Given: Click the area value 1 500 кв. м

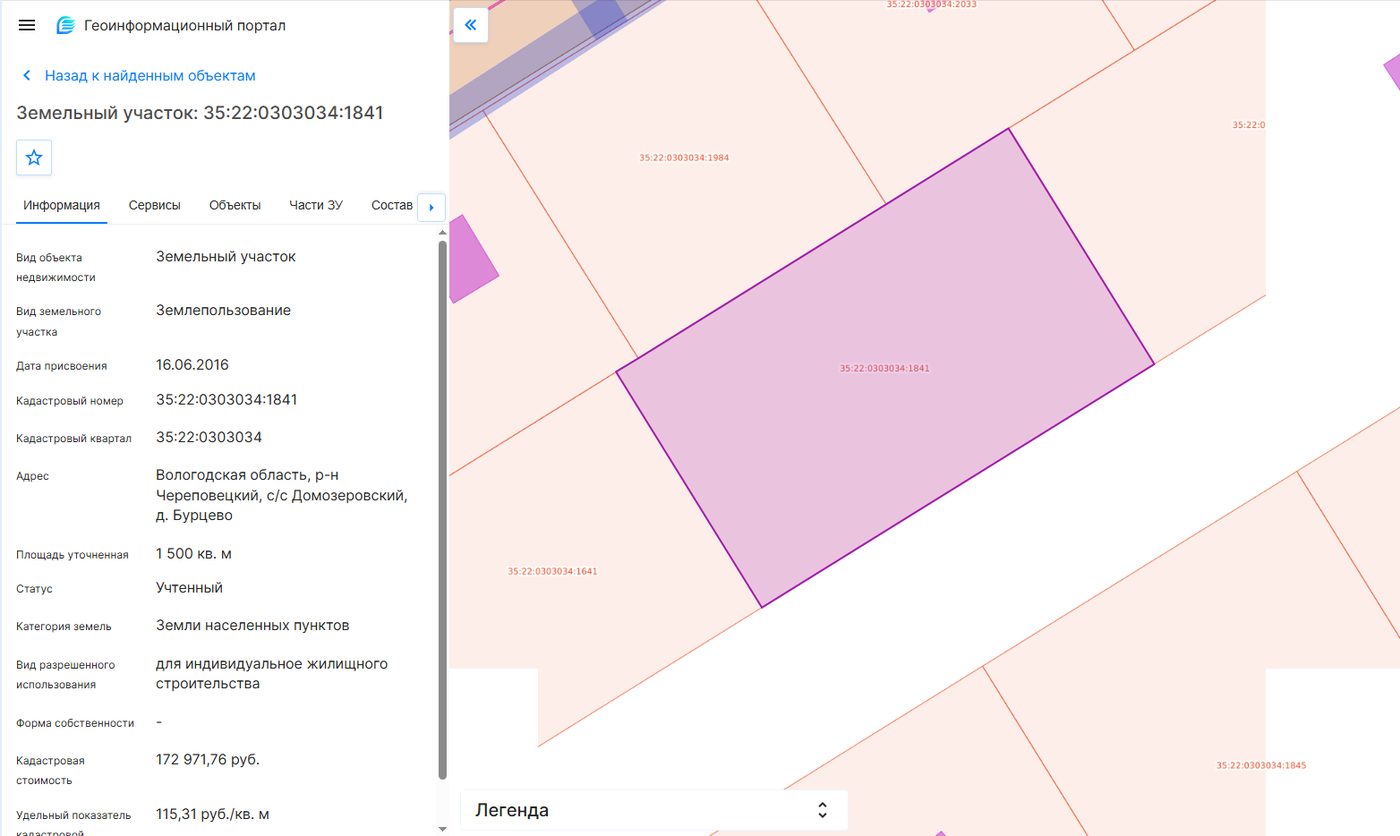Looking at the screenshot, I should point(194,554).
